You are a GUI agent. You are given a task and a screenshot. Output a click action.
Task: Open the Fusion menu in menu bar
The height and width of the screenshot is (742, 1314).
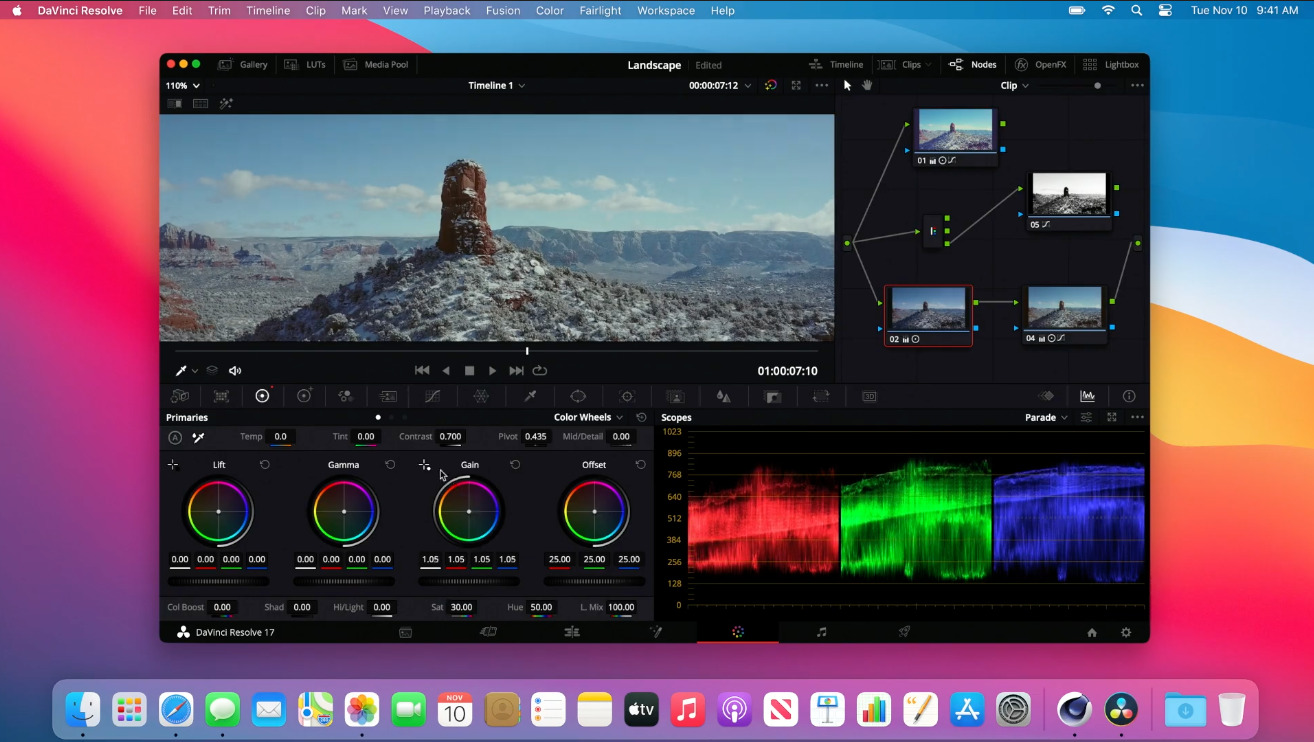click(x=503, y=10)
